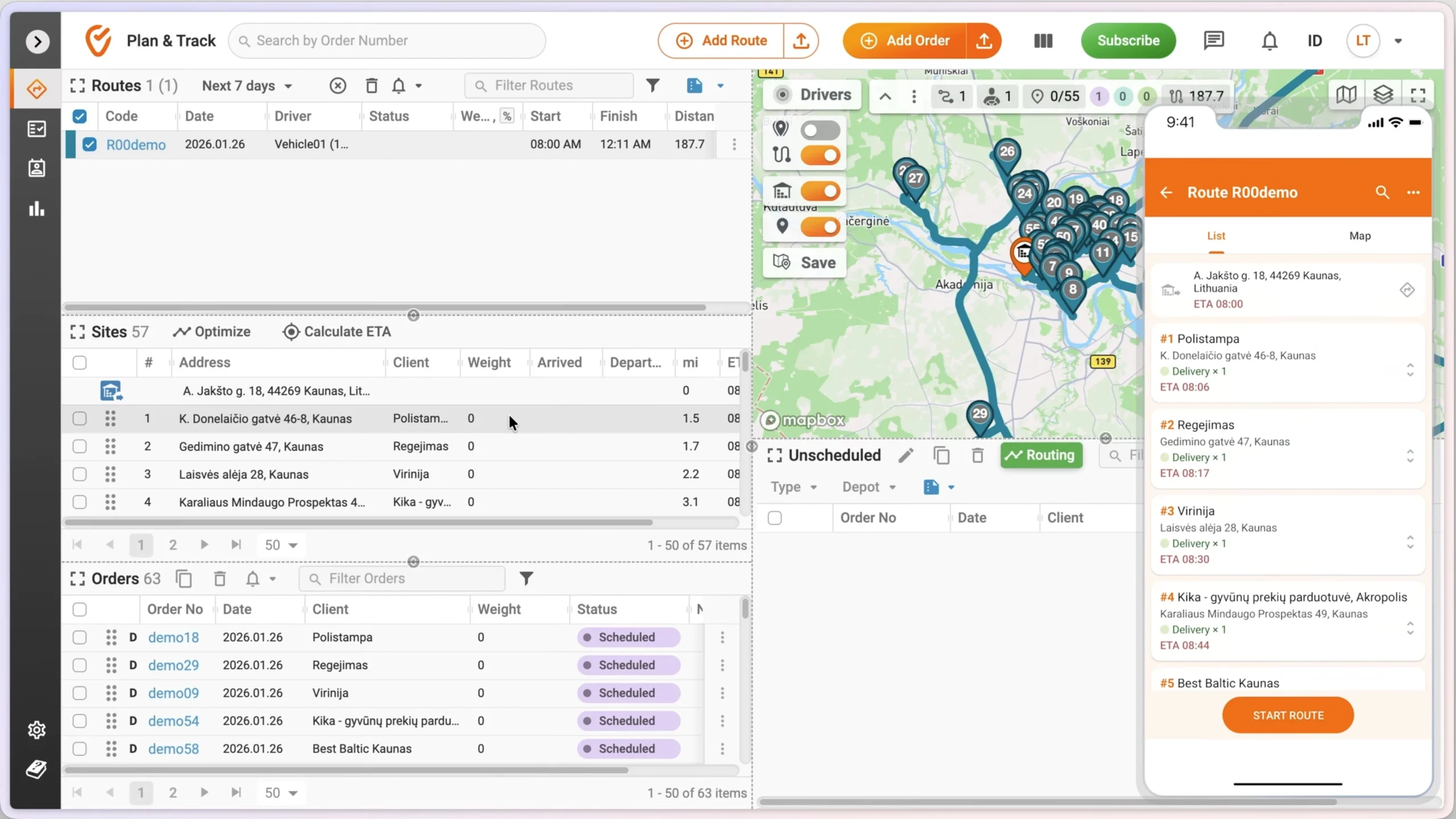Image resolution: width=1456 pixels, height=819 pixels.
Task: Click search icon in Route R00demo header
Action: (1382, 192)
